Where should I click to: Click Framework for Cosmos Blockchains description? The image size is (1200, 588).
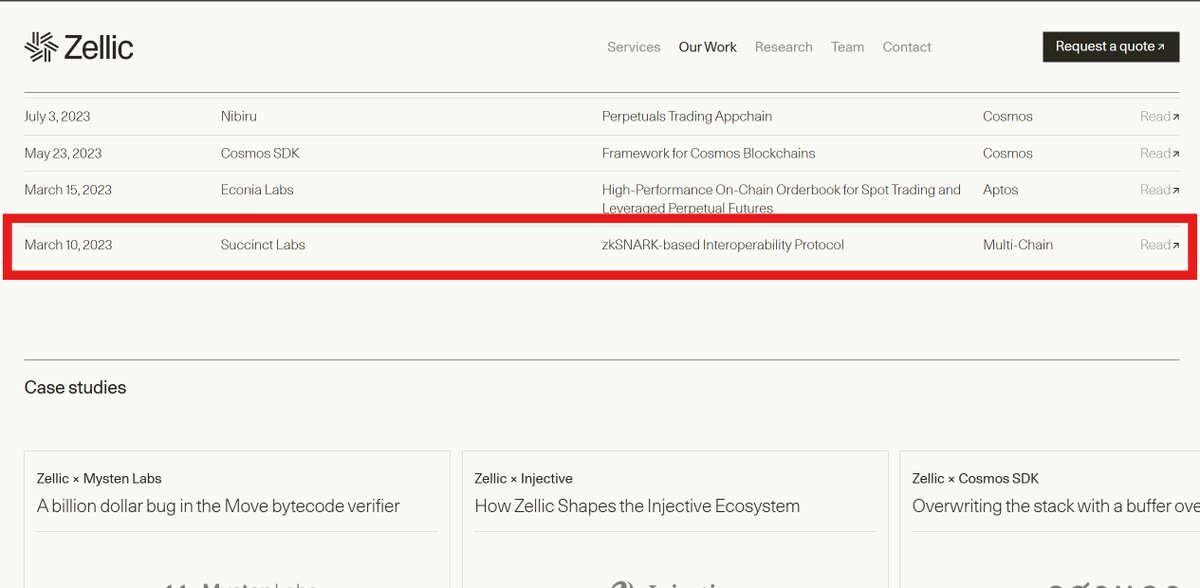(x=709, y=153)
